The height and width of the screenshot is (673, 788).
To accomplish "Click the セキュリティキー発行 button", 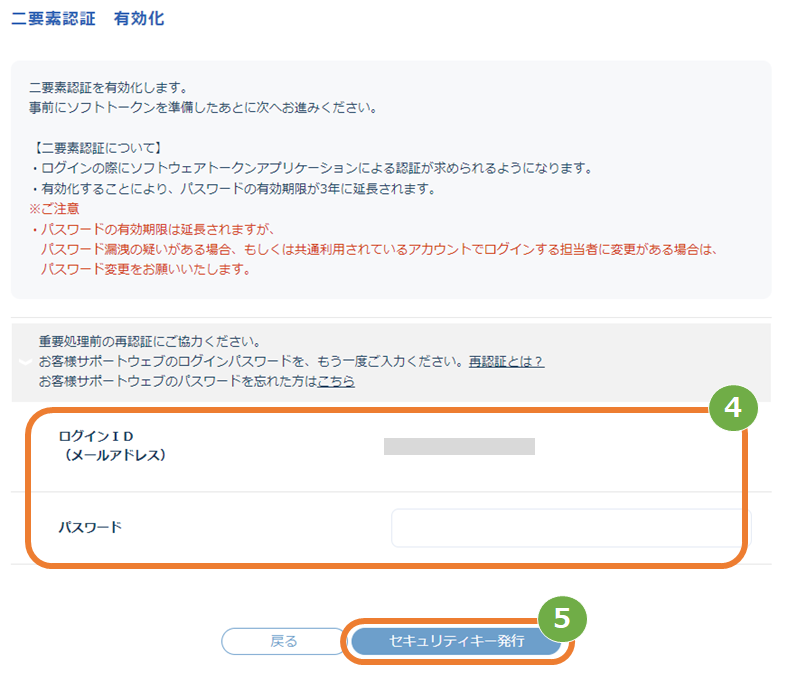I will (x=456, y=641).
